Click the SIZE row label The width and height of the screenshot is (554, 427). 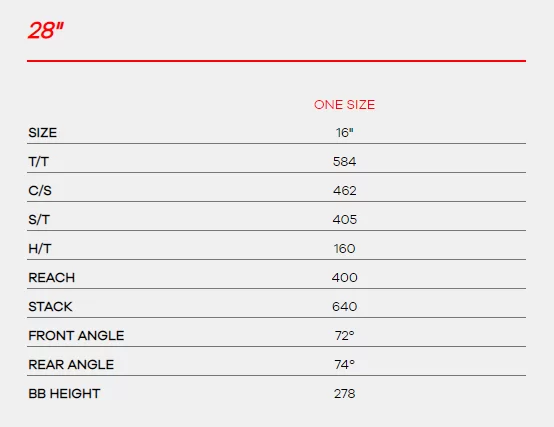[42, 133]
